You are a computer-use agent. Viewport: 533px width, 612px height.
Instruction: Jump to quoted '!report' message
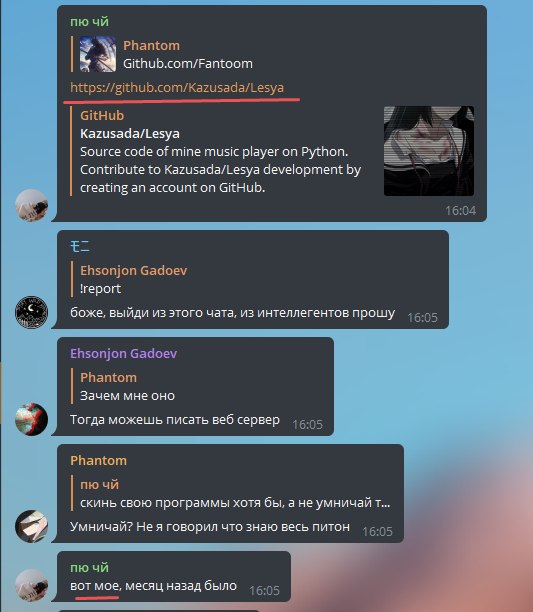133,279
